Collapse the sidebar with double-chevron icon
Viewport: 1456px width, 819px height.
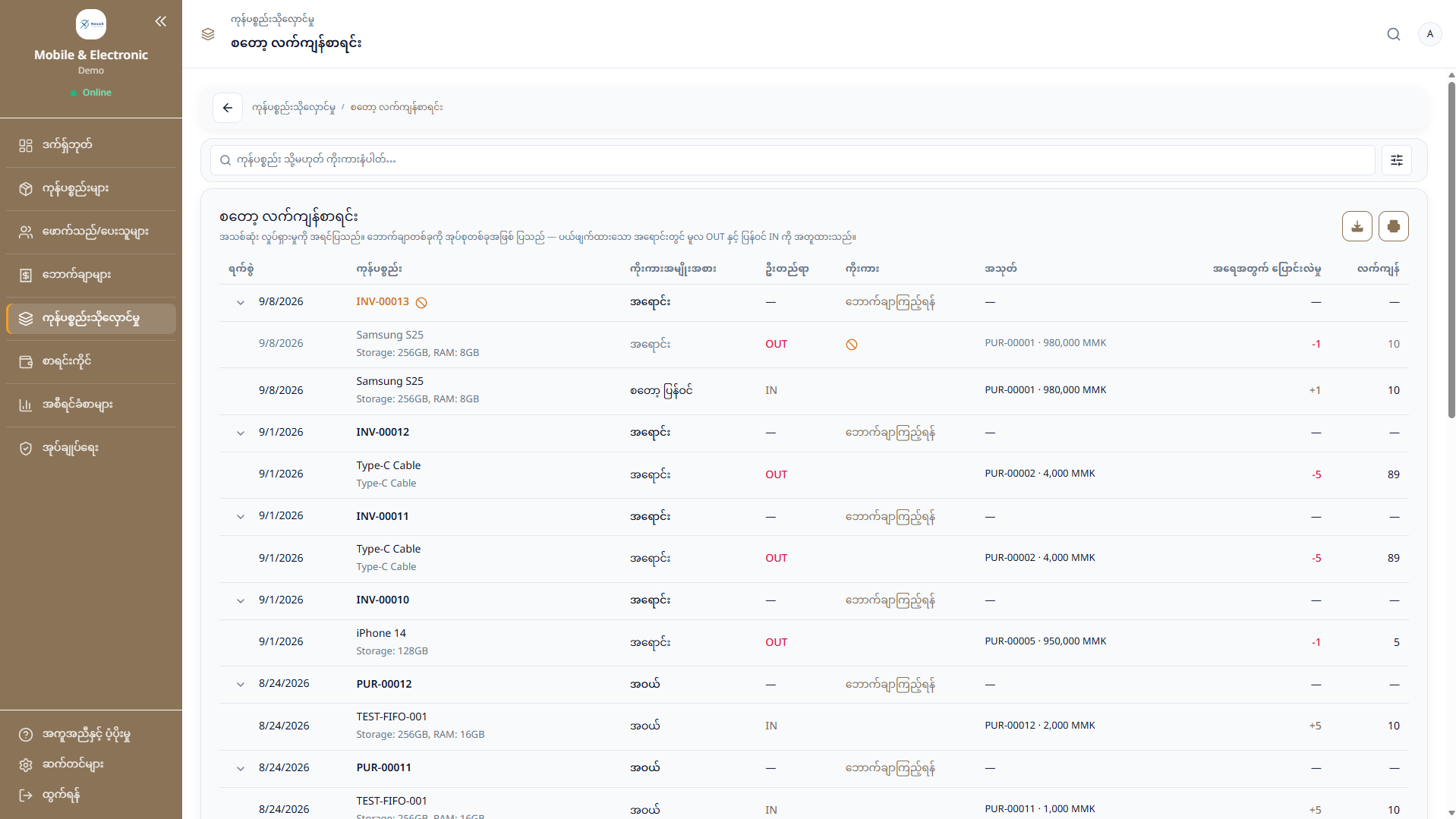click(161, 21)
